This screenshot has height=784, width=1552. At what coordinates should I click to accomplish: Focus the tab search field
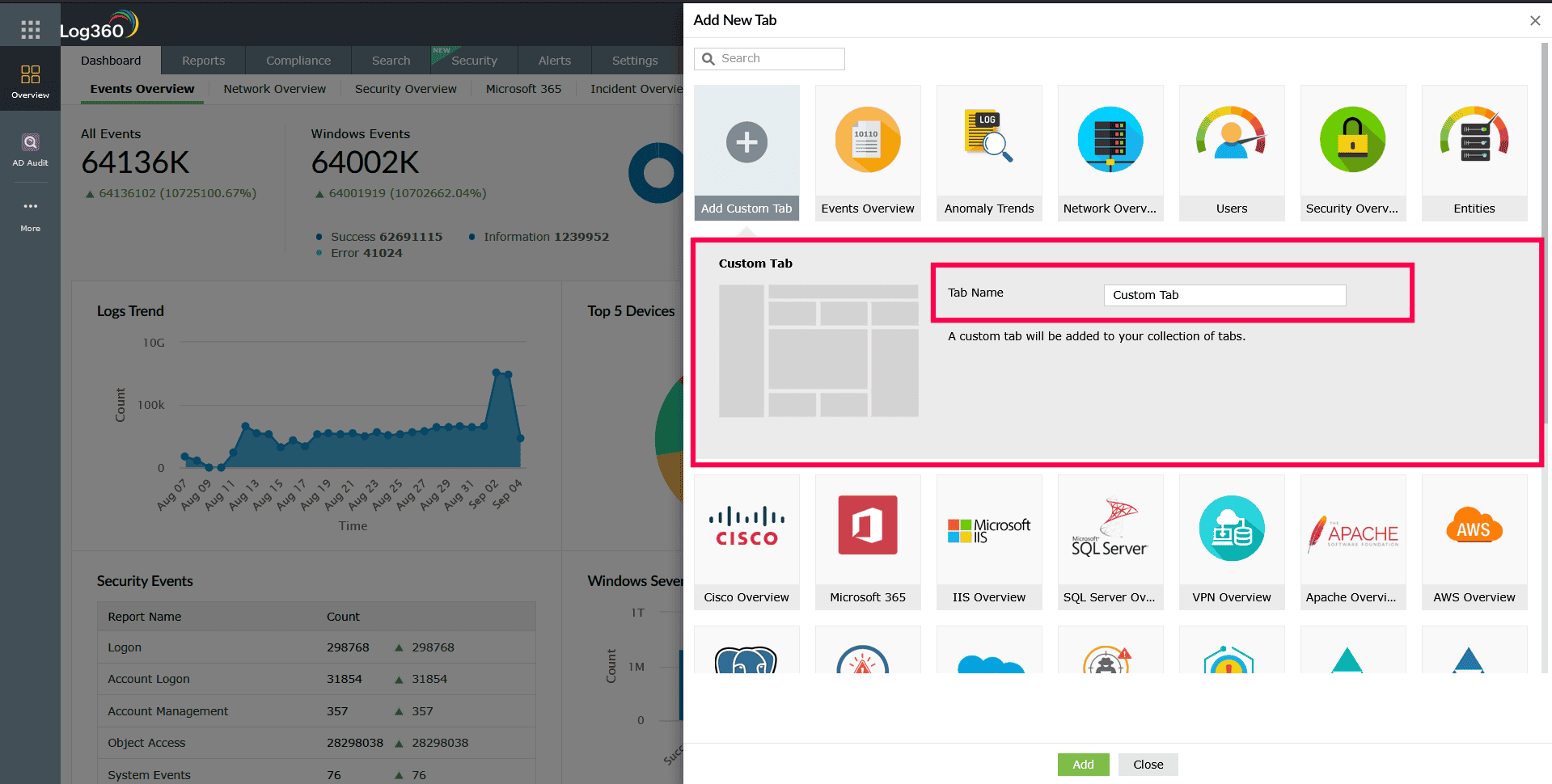pyautogui.click(x=769, y=59)
